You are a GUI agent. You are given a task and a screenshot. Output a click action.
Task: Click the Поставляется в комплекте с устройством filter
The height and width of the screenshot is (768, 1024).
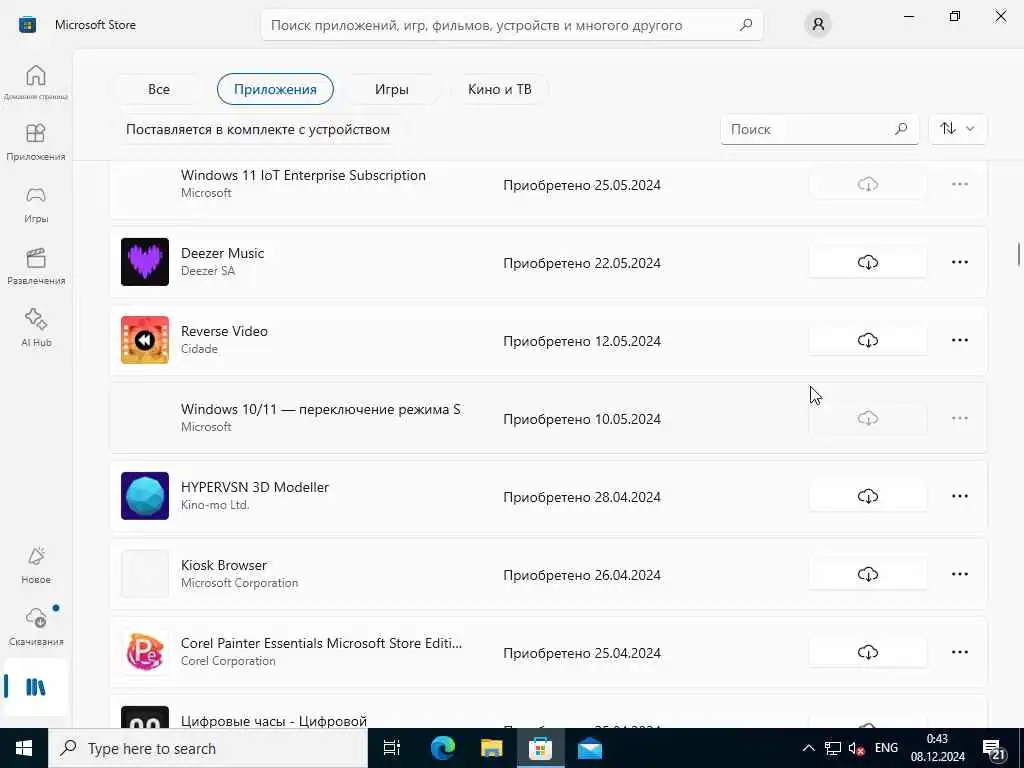(x=258, y=129)
